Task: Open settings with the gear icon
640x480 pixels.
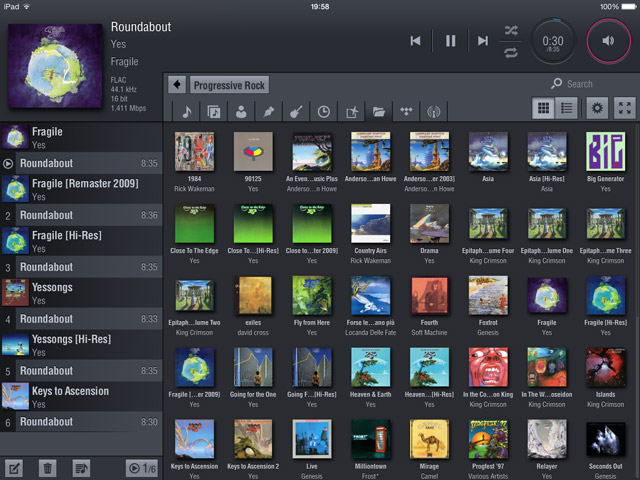Action: (598, 109)
